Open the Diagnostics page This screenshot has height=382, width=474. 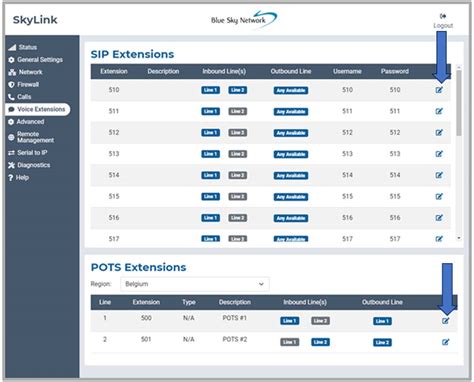pyautogui.click(x=34, y=165)
